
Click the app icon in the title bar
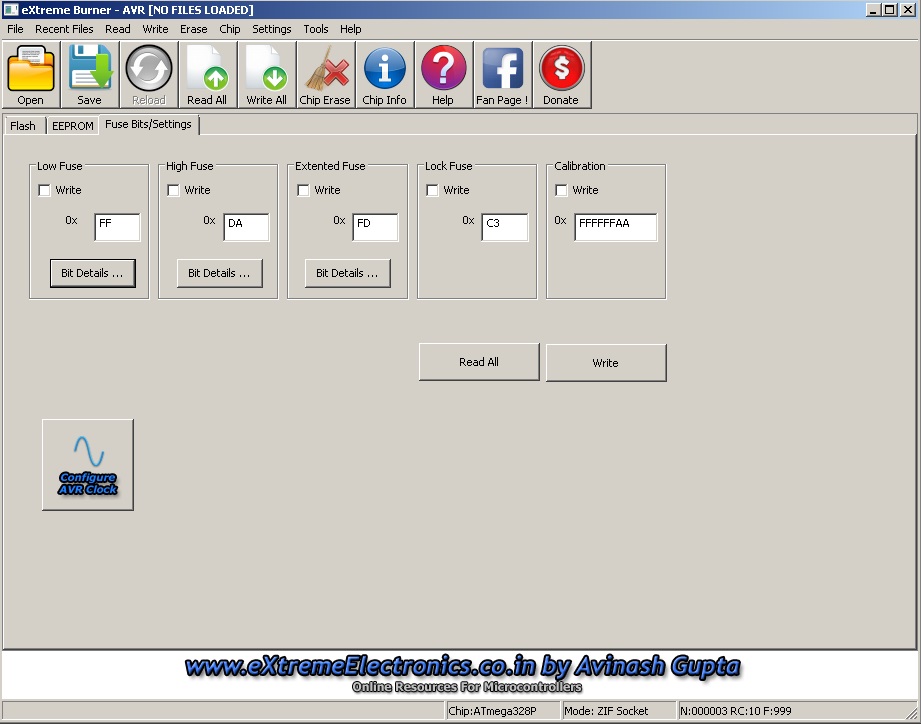pos(11,9)
